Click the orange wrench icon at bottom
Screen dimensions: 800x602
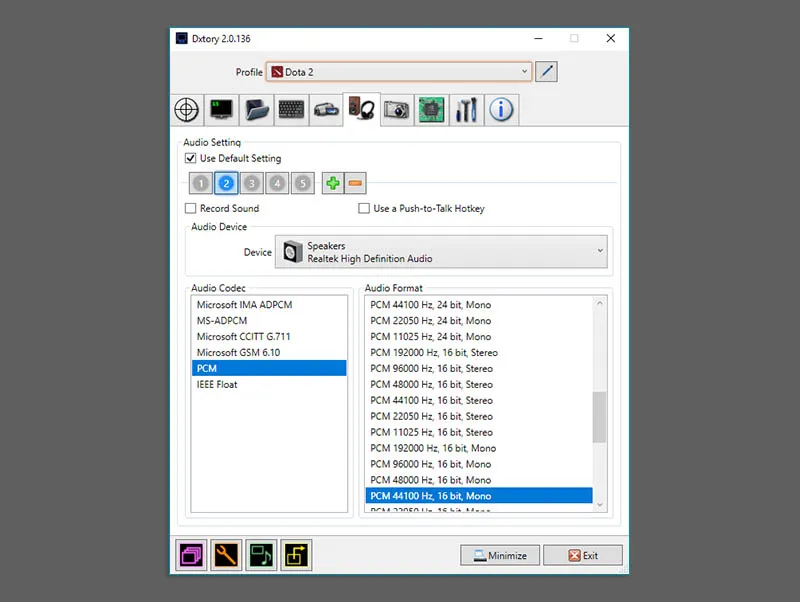(x=226, y=555)
